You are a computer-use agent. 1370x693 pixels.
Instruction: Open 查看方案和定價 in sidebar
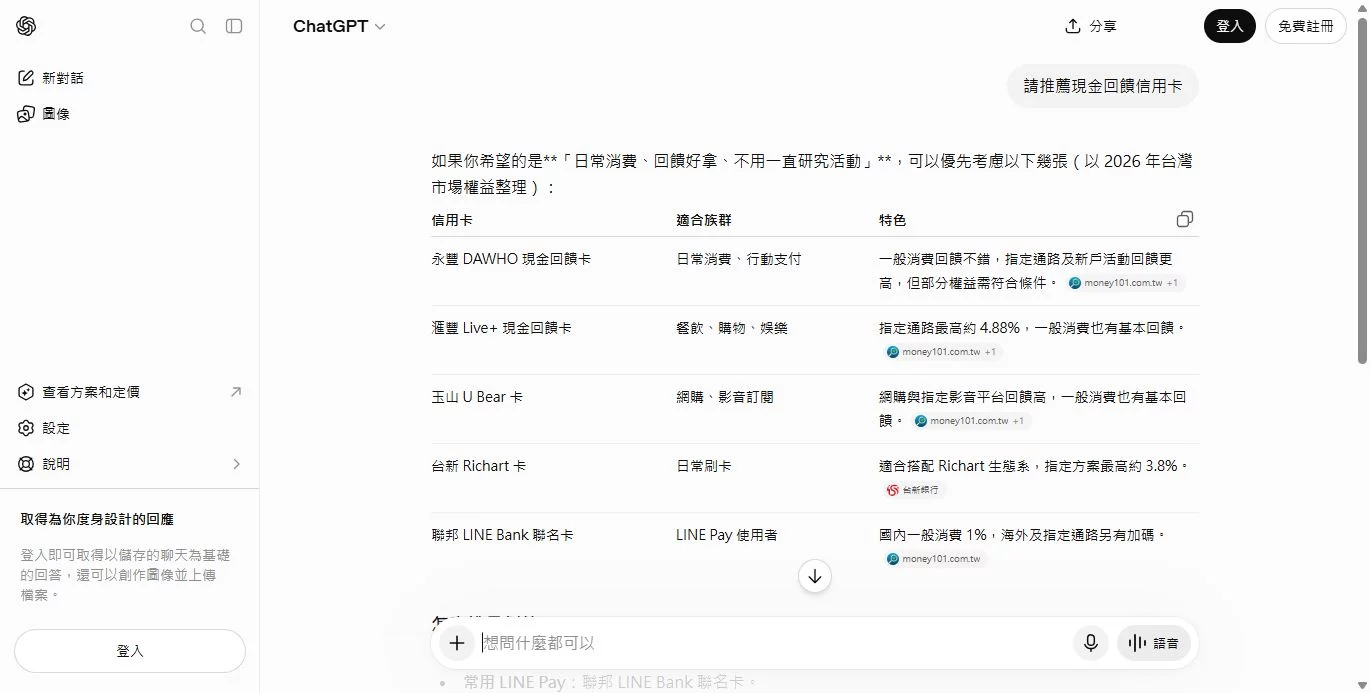130,392
